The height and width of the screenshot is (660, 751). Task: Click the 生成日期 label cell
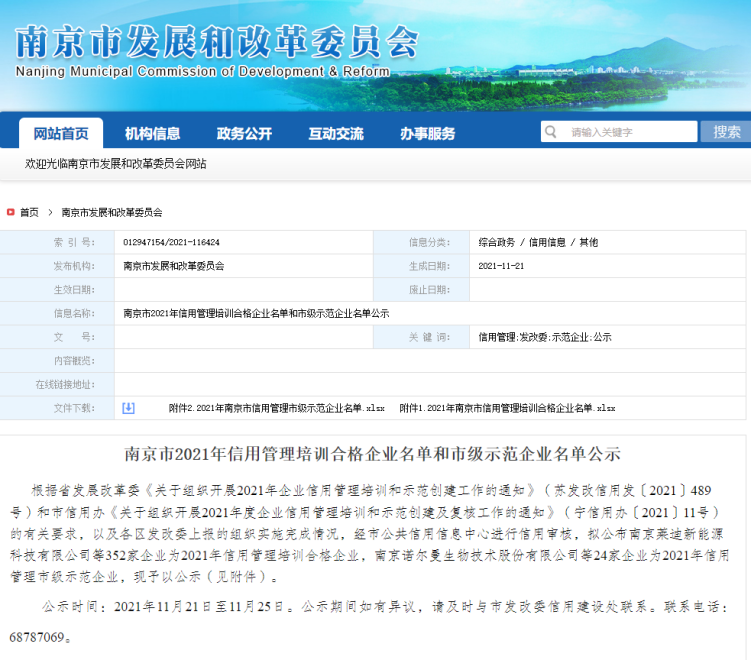pos(421,266)
